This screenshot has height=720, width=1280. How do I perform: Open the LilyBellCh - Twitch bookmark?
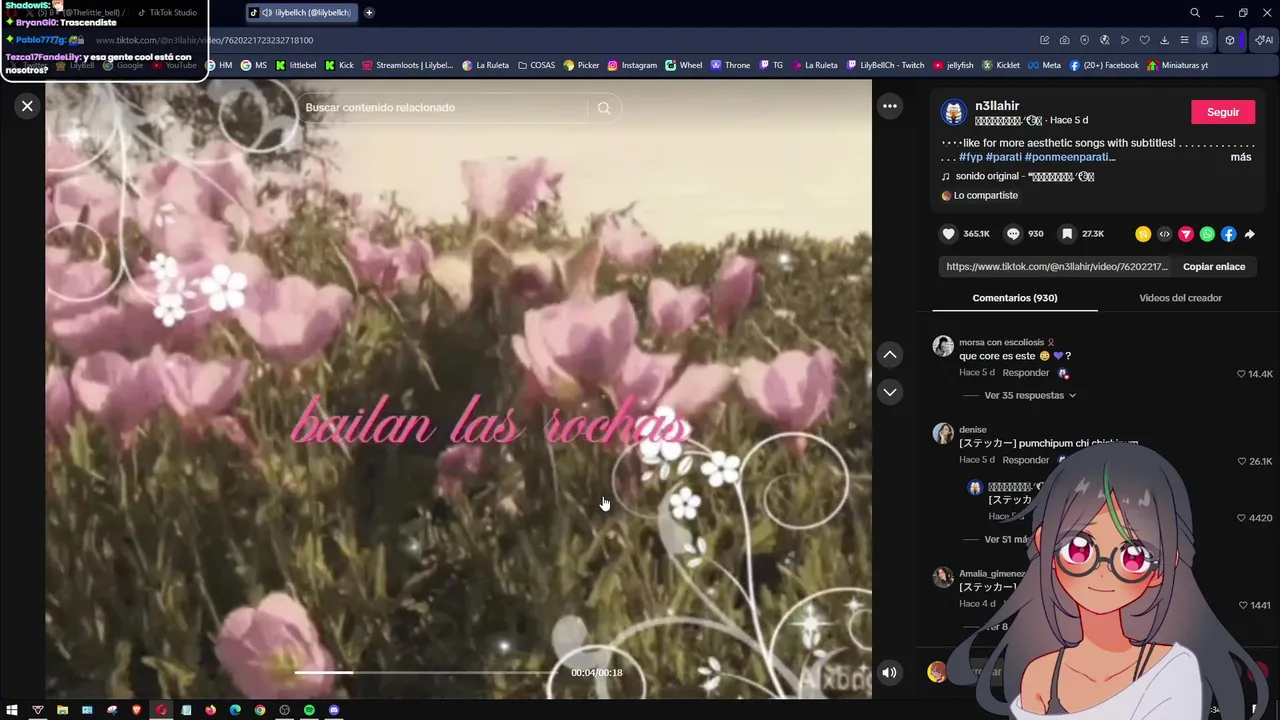[885, 65]
